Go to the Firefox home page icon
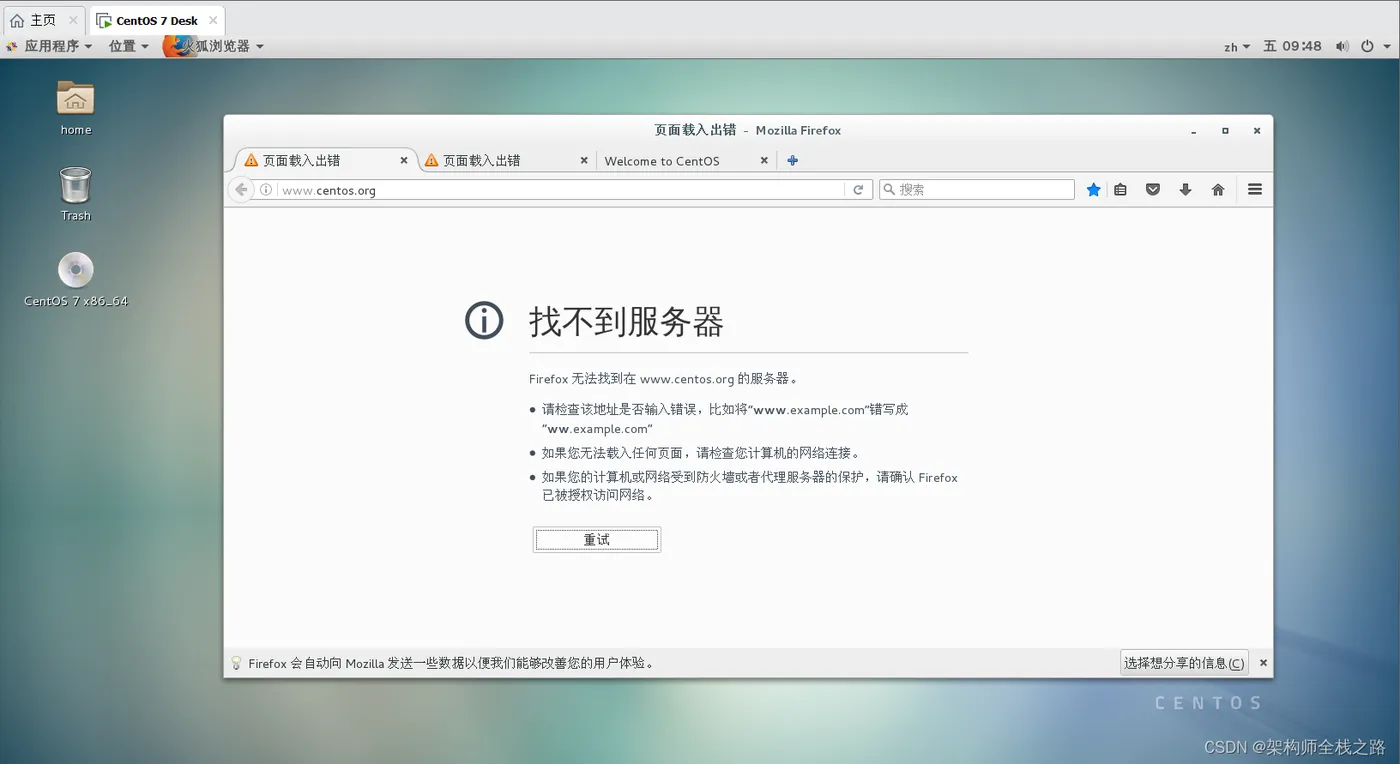This screenshot has height=764, width=1400. 1218,190
